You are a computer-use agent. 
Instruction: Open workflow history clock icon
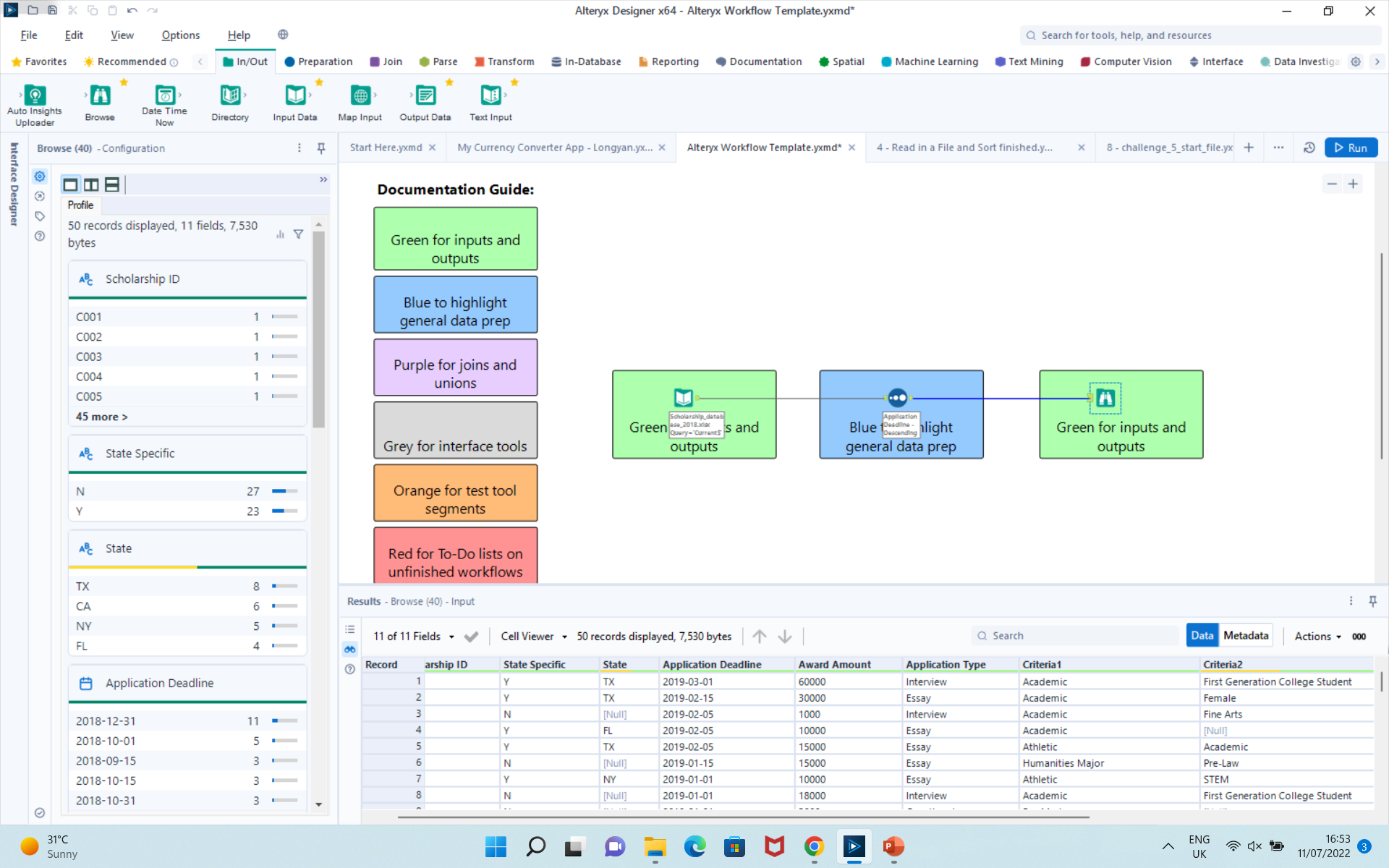(x=1309, y=148)
